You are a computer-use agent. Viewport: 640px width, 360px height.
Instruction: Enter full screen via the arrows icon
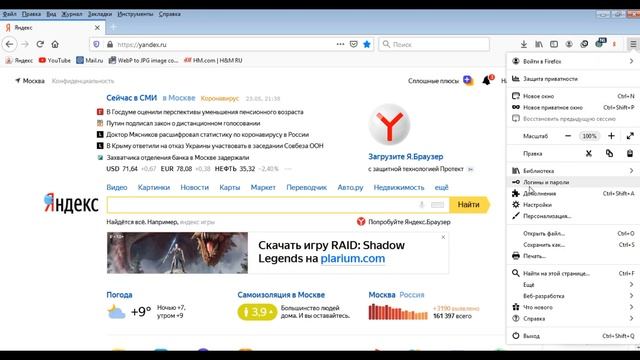click(x=630, y=136)
